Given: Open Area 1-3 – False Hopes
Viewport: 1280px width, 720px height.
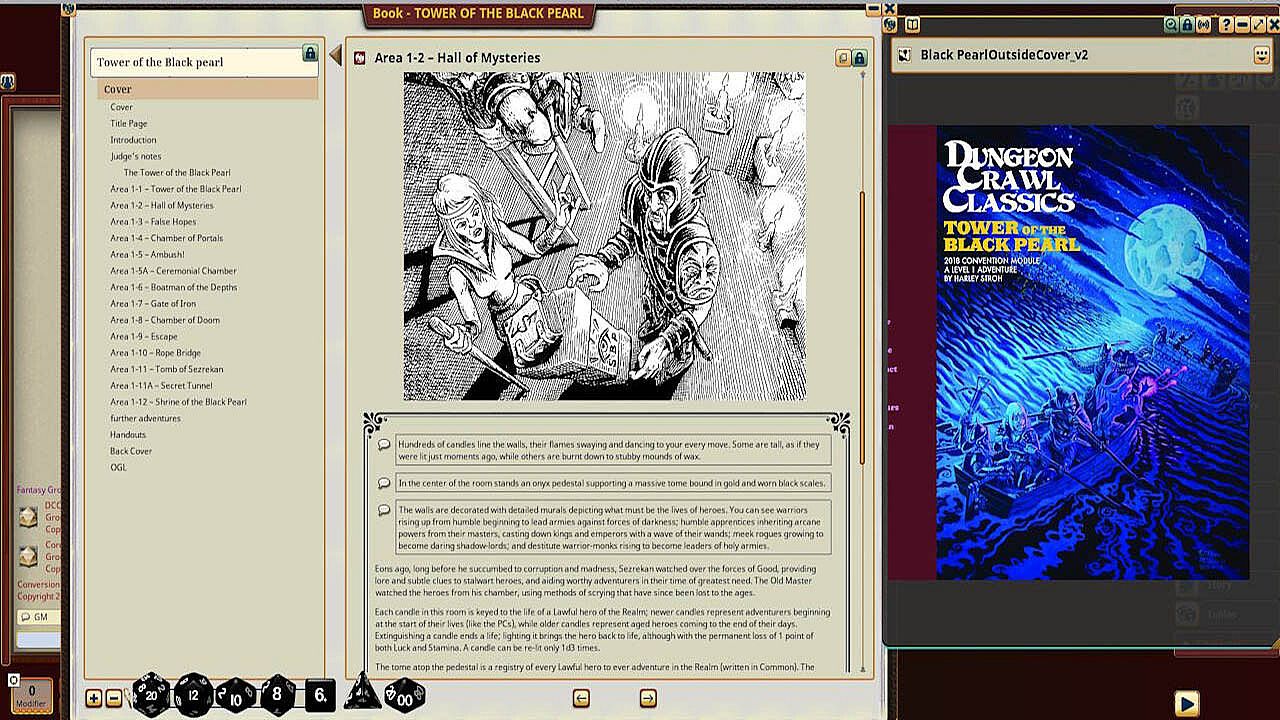Looking at the screenshot, I should coord(153,222).
